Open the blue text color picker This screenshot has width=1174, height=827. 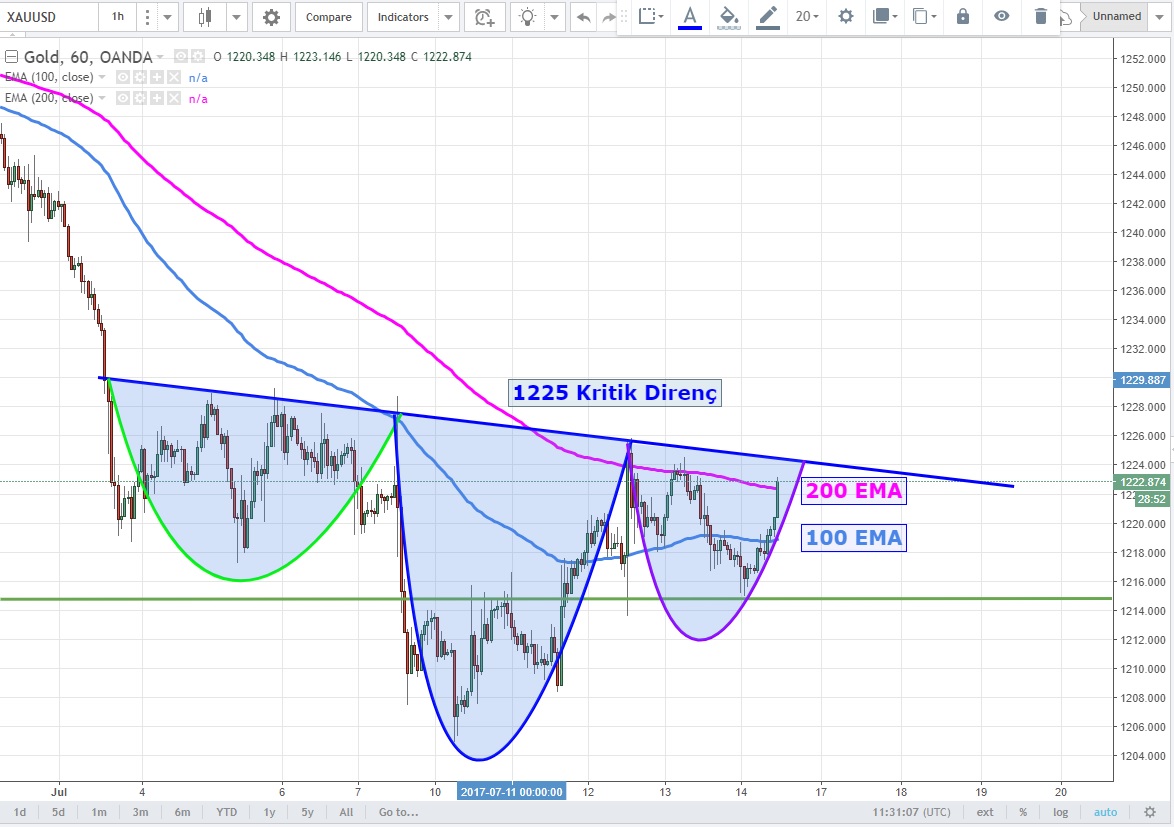point(689,16)
